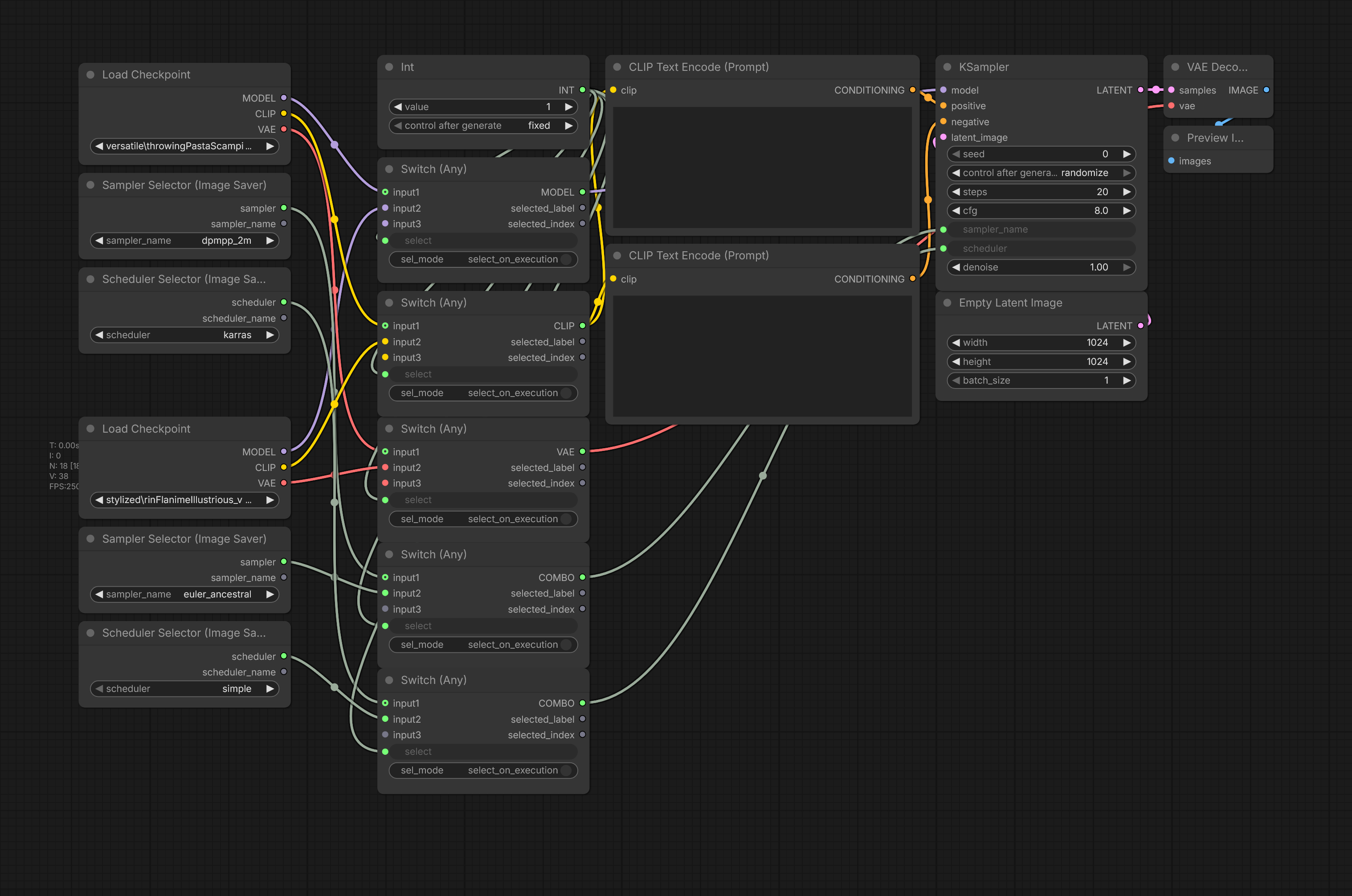Click the sampler_name input socket on KSampler
Viewport: 1352px width, 896px height.
click(x=944, y=230)
